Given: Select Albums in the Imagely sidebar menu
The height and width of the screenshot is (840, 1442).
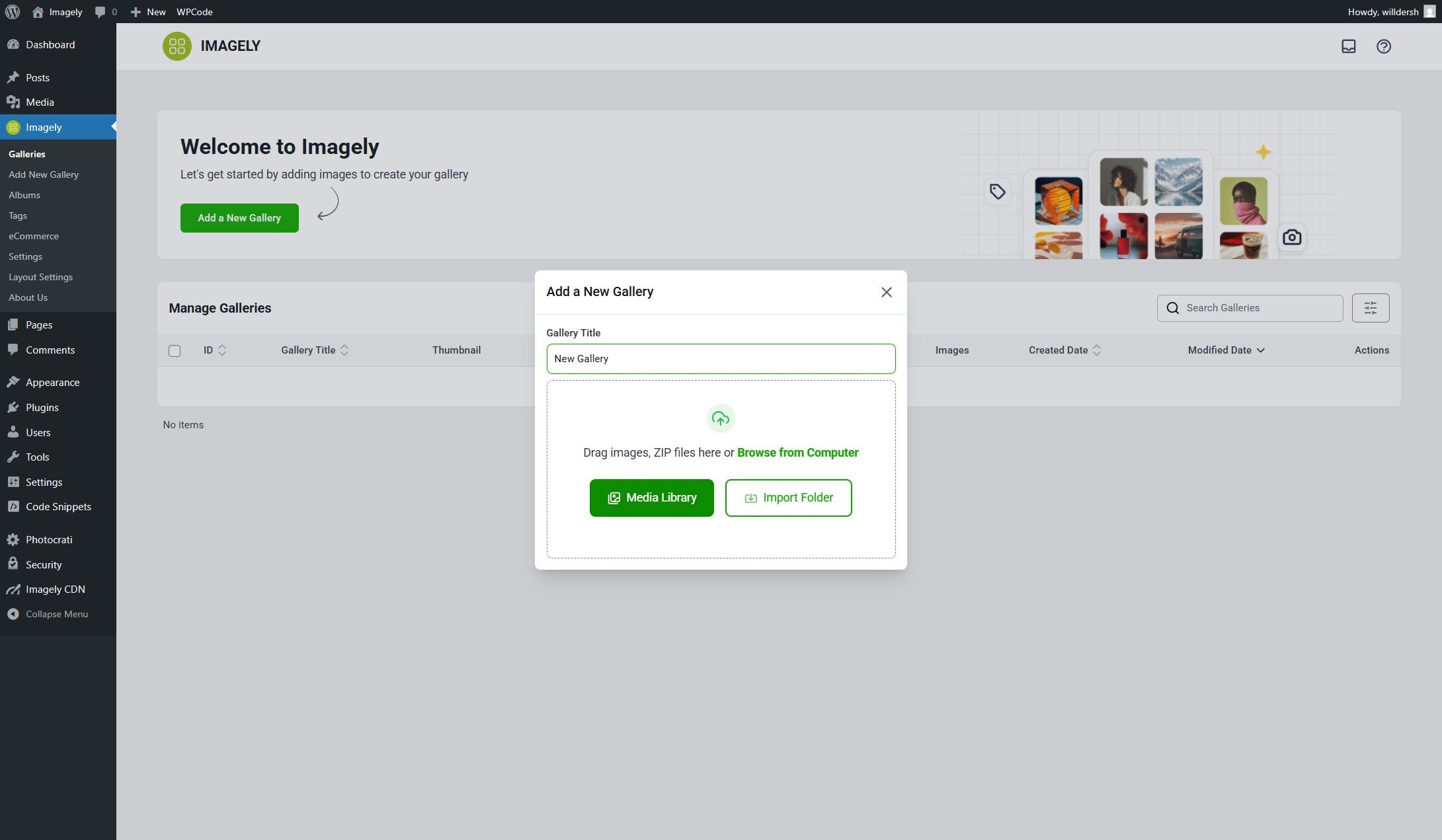Looking at the screenshot, I should (x=24, y=194).
